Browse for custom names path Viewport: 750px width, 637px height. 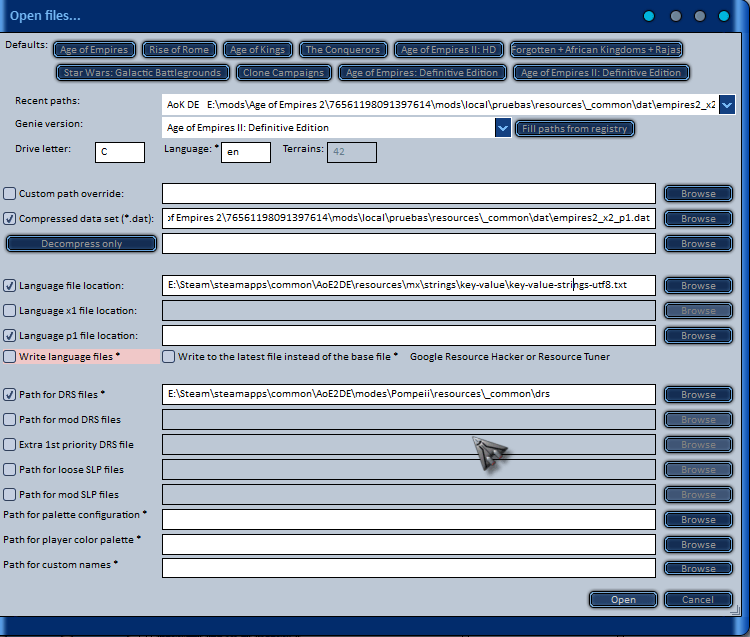[x=698, y=568]
